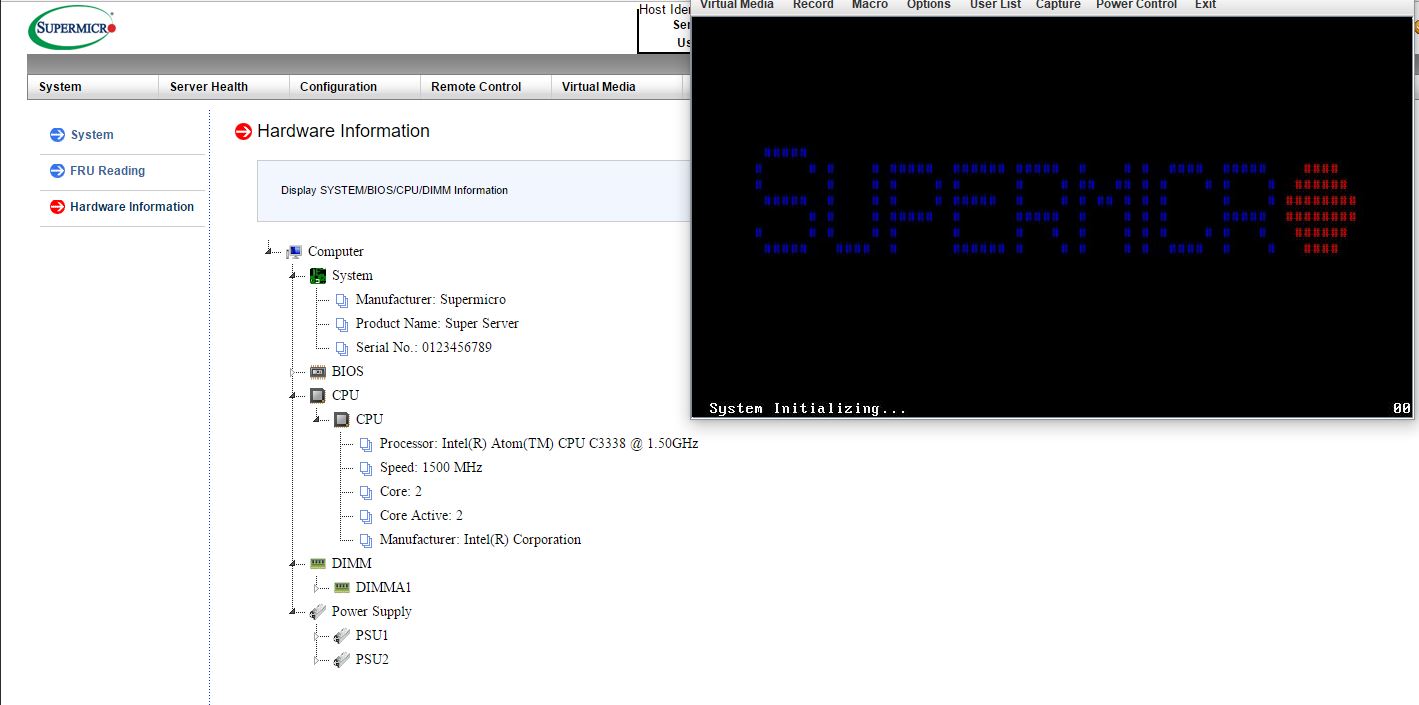Collapse the Computer root node

coord(269,252)
